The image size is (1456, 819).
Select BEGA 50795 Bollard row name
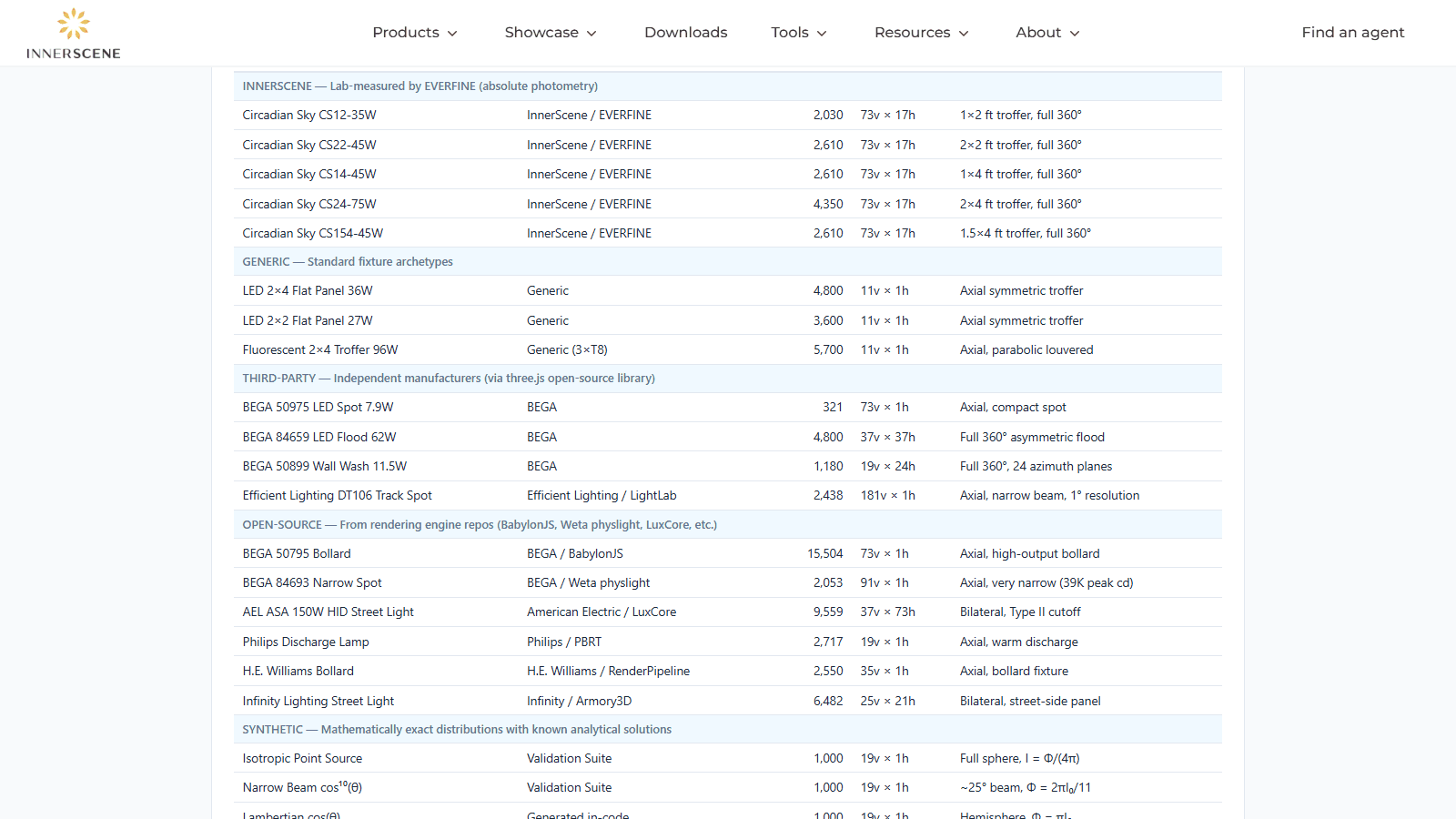pos(297,553)
